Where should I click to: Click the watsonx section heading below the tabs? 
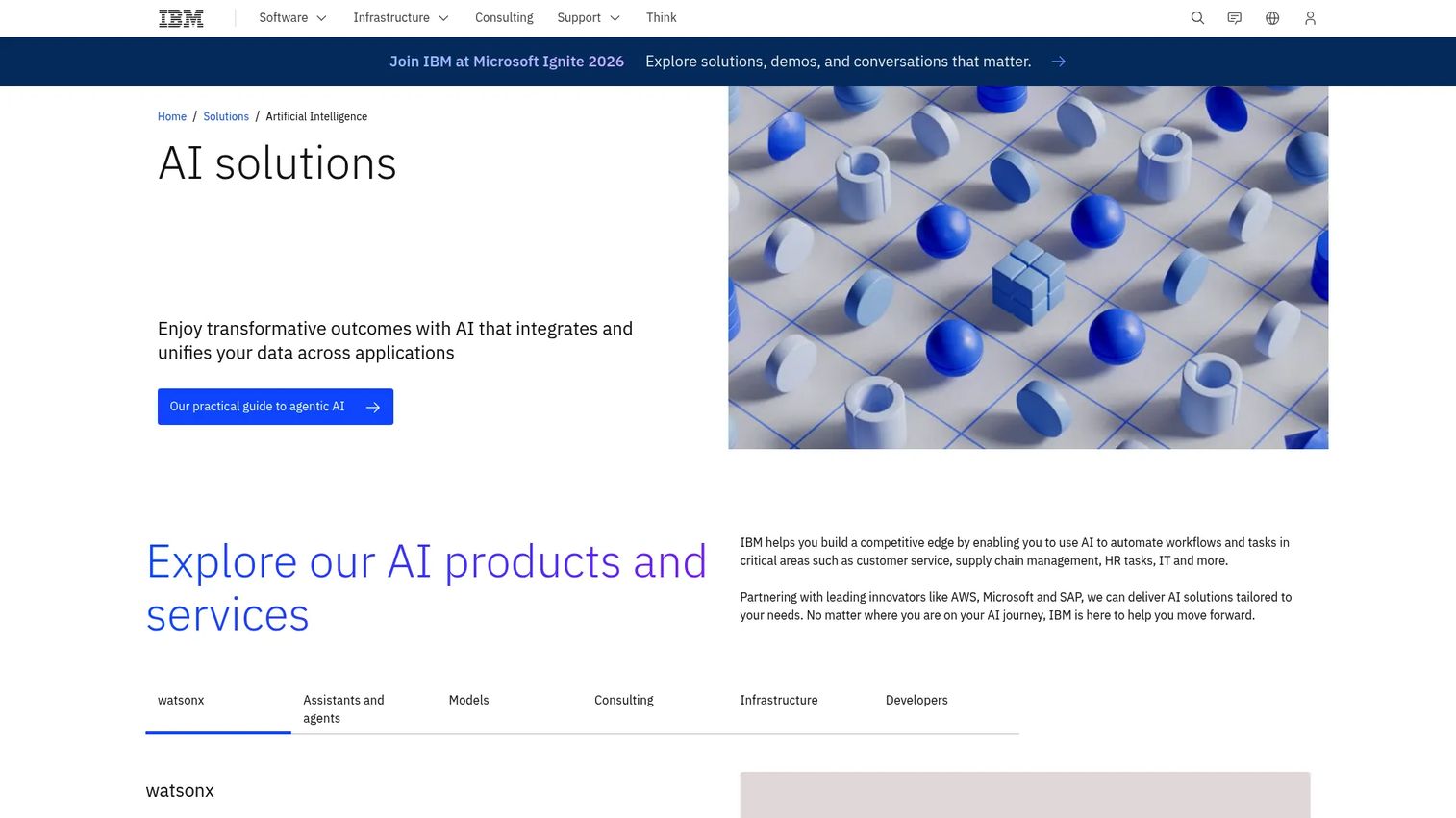[x=180, y=791]
